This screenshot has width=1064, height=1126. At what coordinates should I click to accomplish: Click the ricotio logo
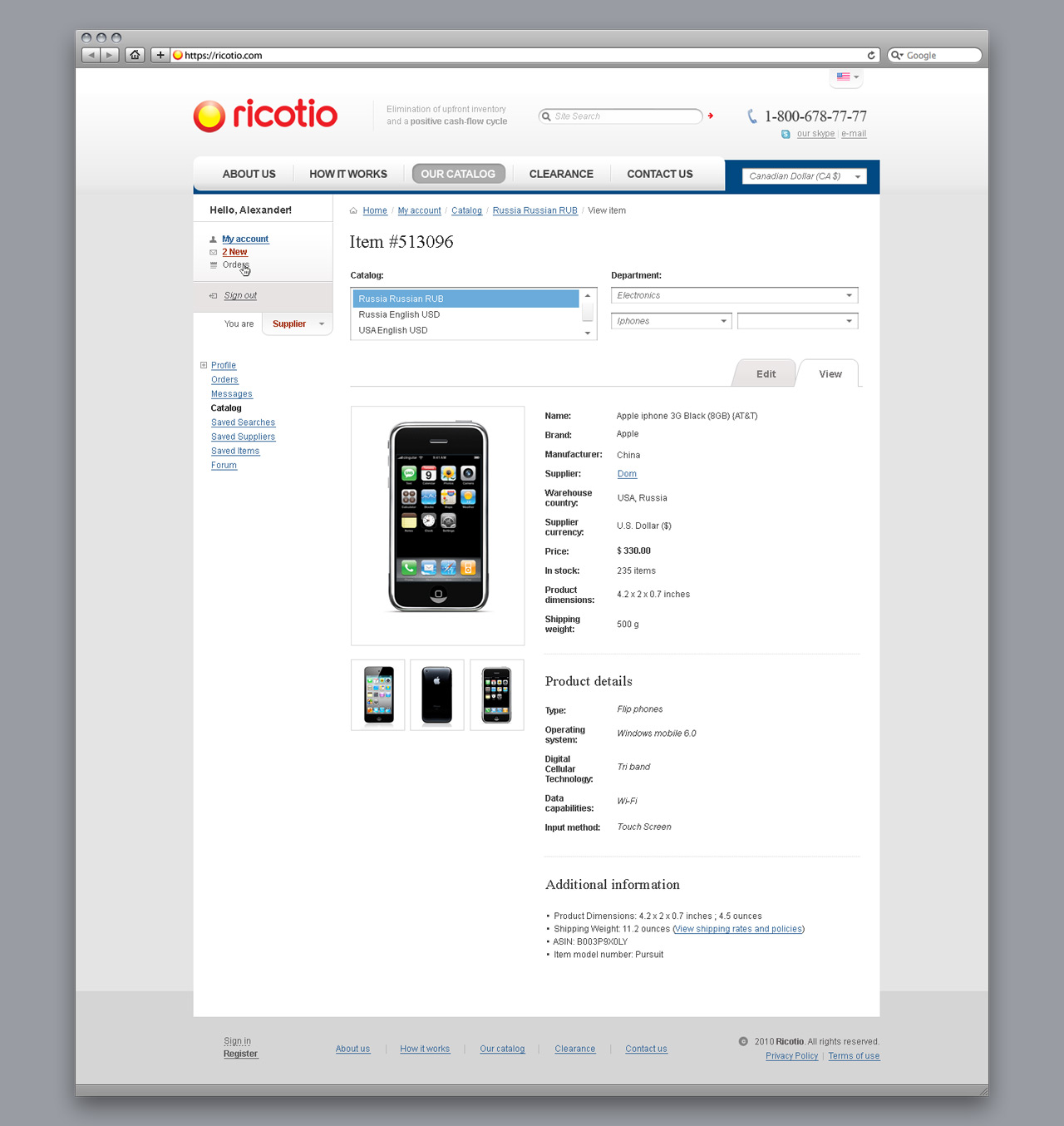[x=265, y=115]
